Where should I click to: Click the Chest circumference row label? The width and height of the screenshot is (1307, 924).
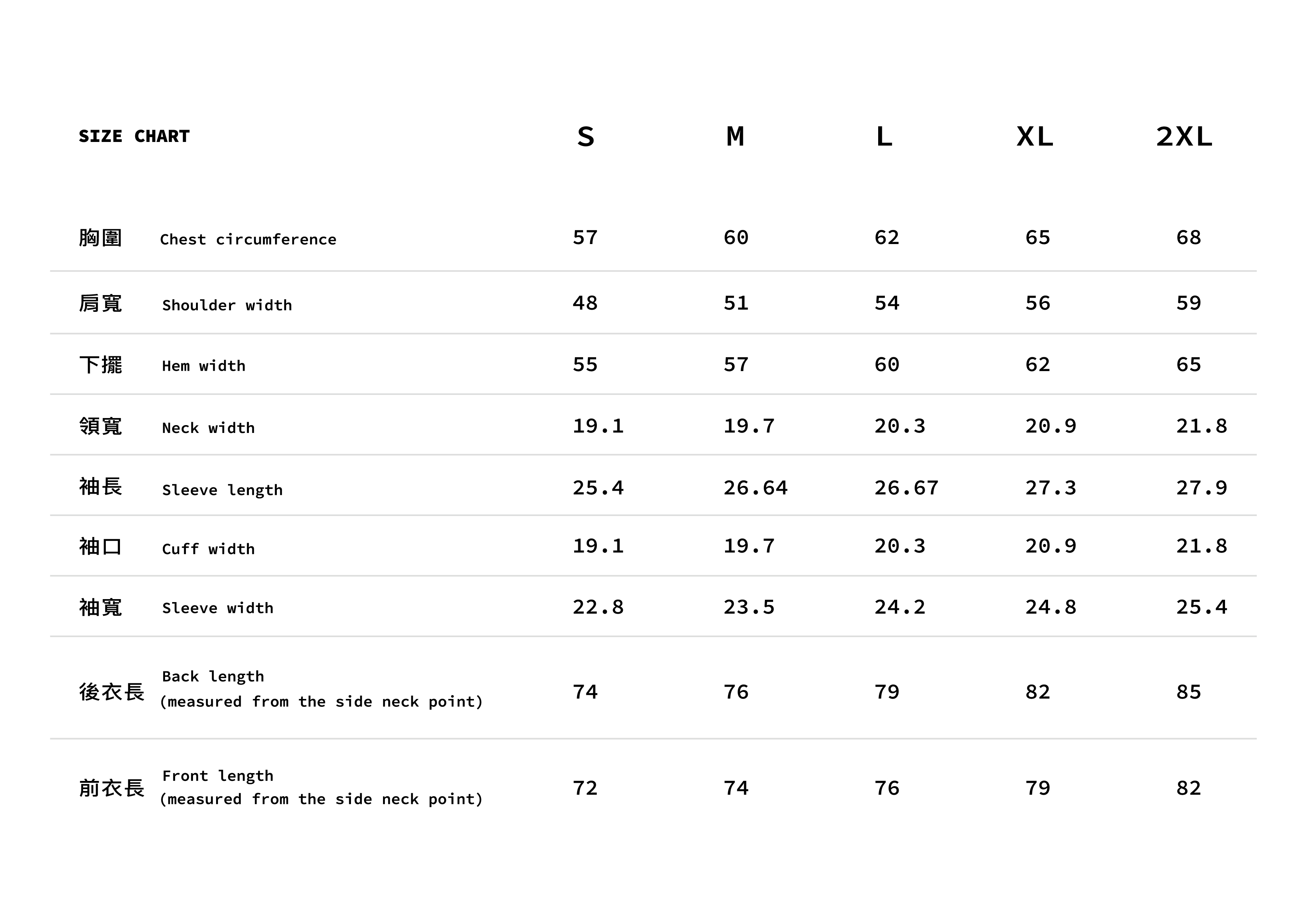click(248, 239)
